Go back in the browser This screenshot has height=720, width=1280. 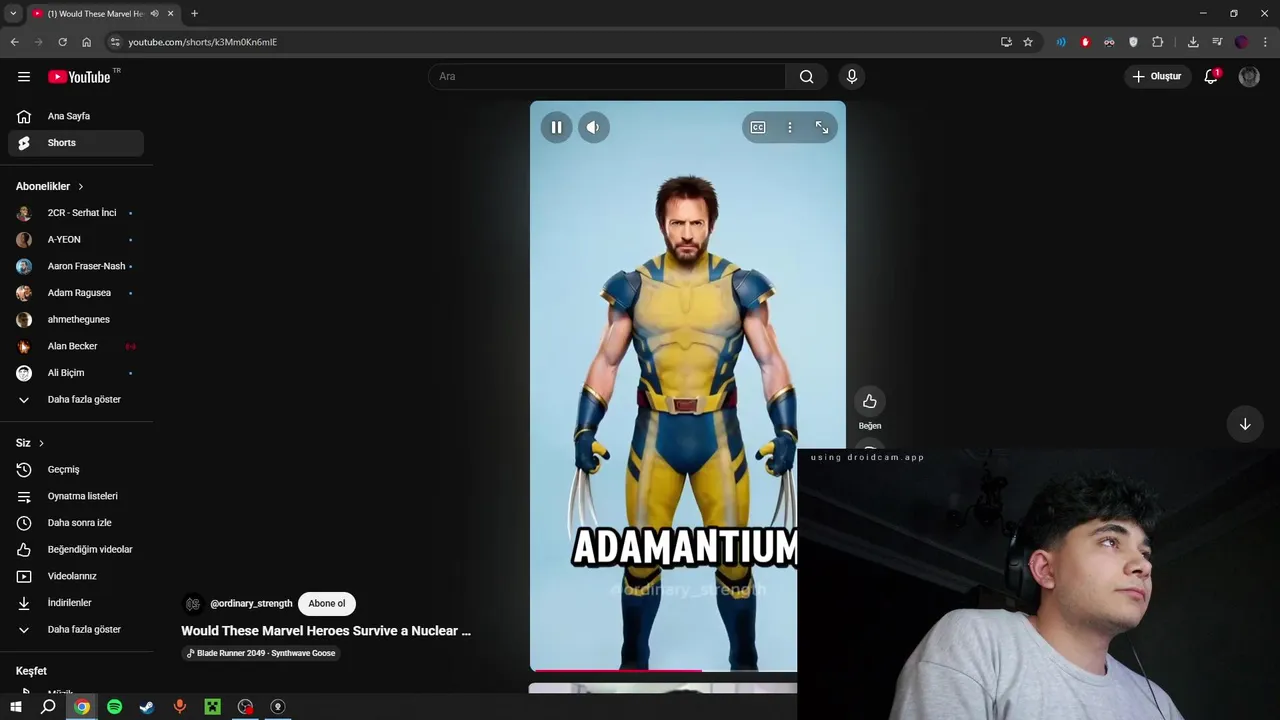click(14, 42)
